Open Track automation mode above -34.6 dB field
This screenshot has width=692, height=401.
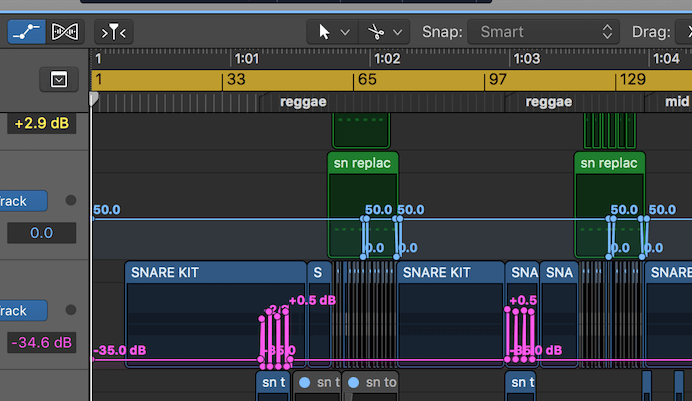pyautogui.click(x=23, y=311)
